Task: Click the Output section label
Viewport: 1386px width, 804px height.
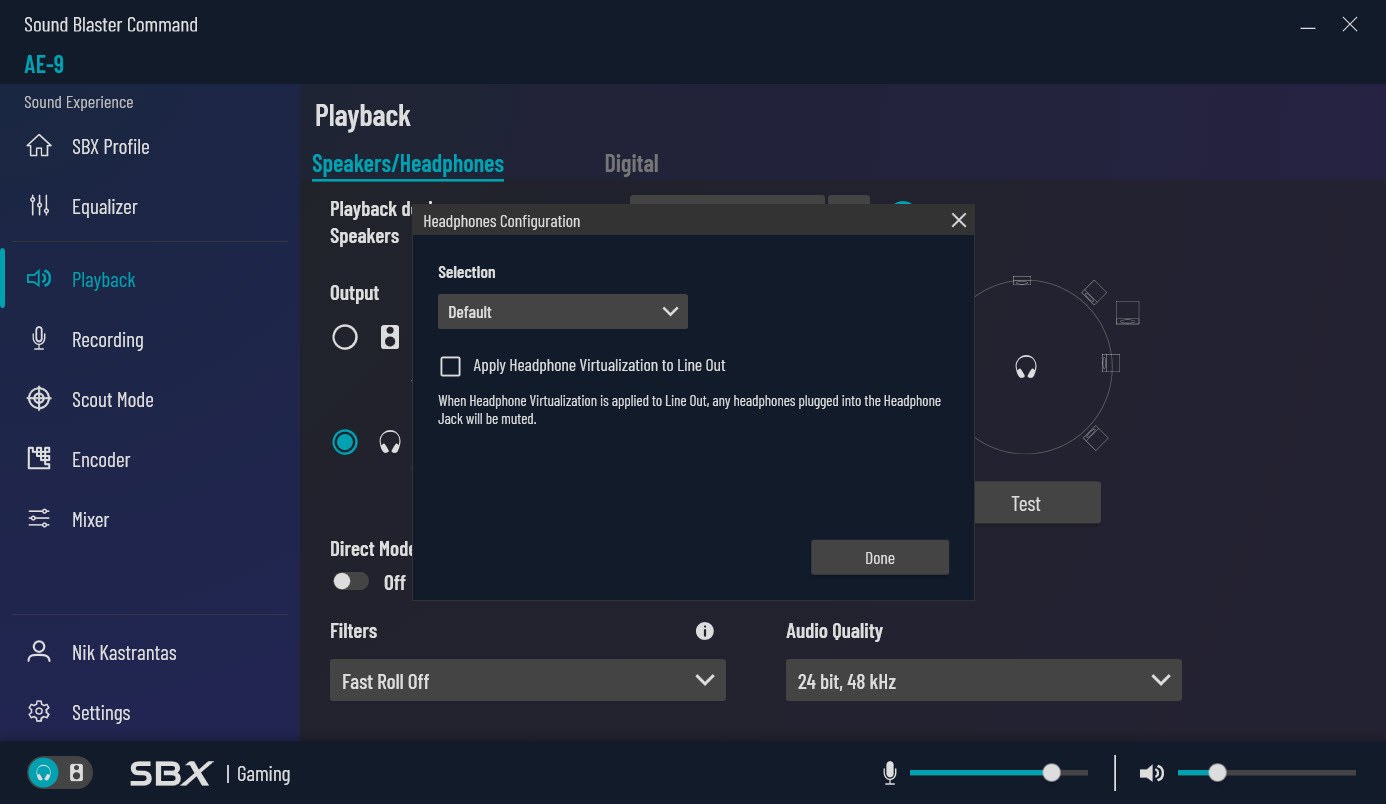Action: pos(355,293)
